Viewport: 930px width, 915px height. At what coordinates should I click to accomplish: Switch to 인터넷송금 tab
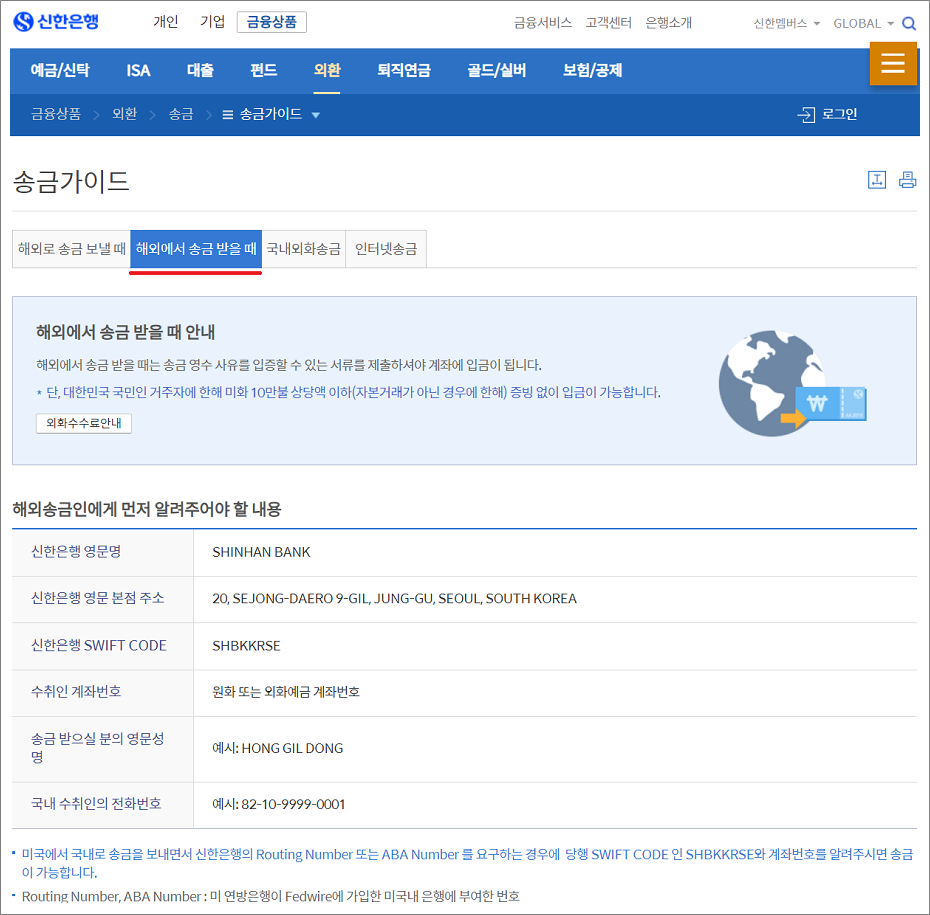pos(386,248)
